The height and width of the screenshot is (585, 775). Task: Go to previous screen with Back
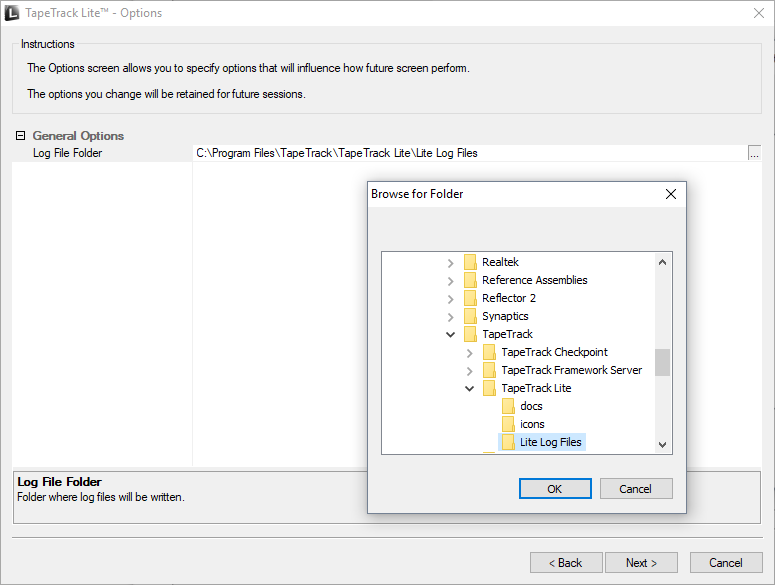[x=566, y=563]
